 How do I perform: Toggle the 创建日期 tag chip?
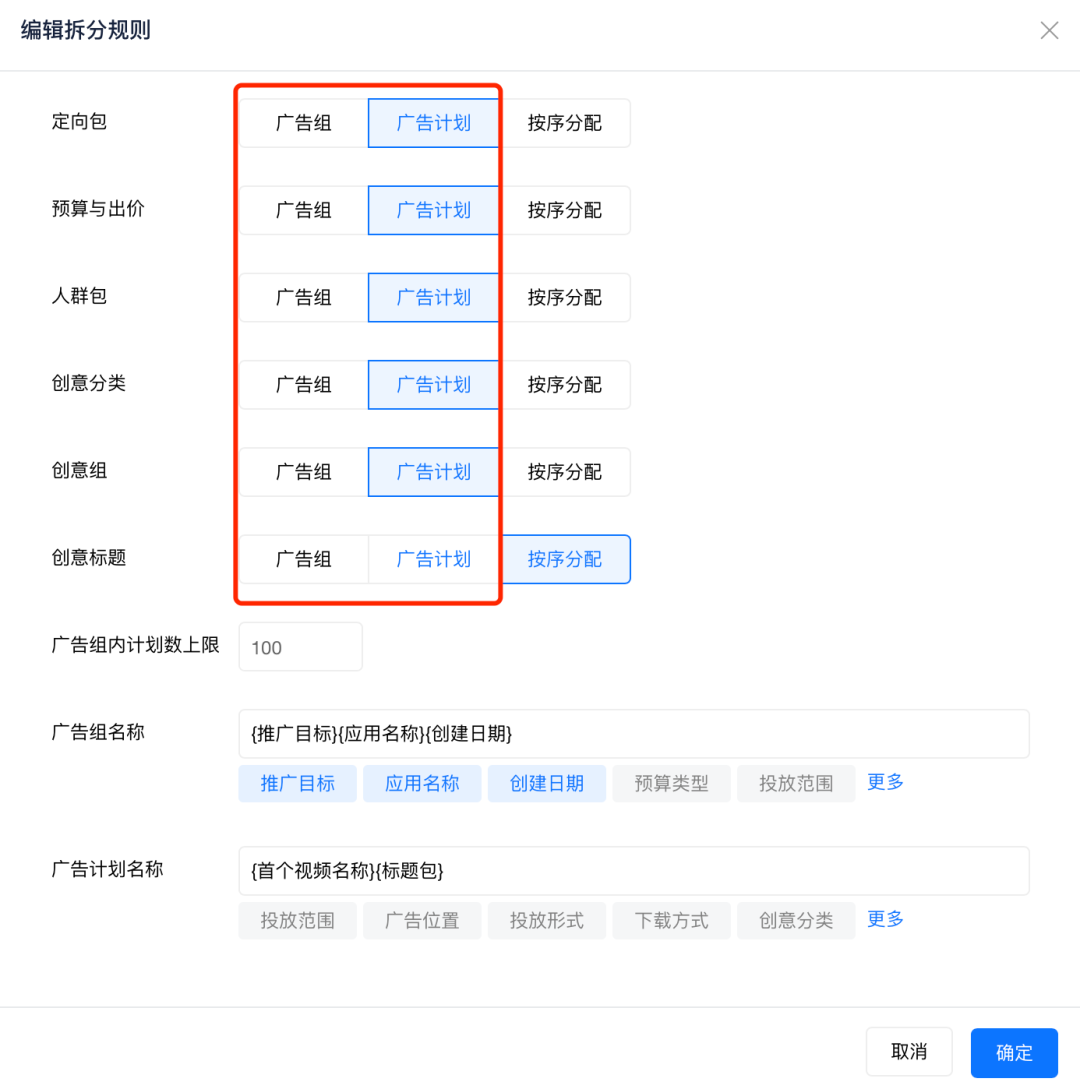coord(547,783)
